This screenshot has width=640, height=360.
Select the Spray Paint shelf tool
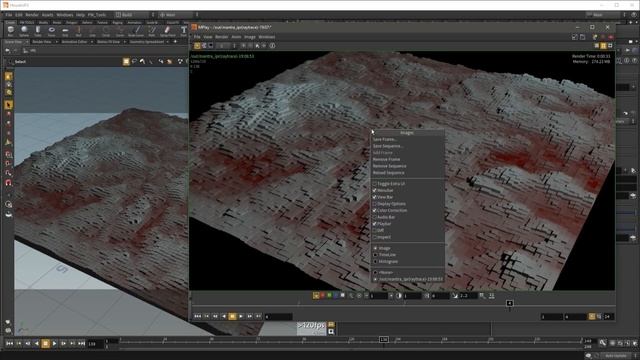pos(167,30)
